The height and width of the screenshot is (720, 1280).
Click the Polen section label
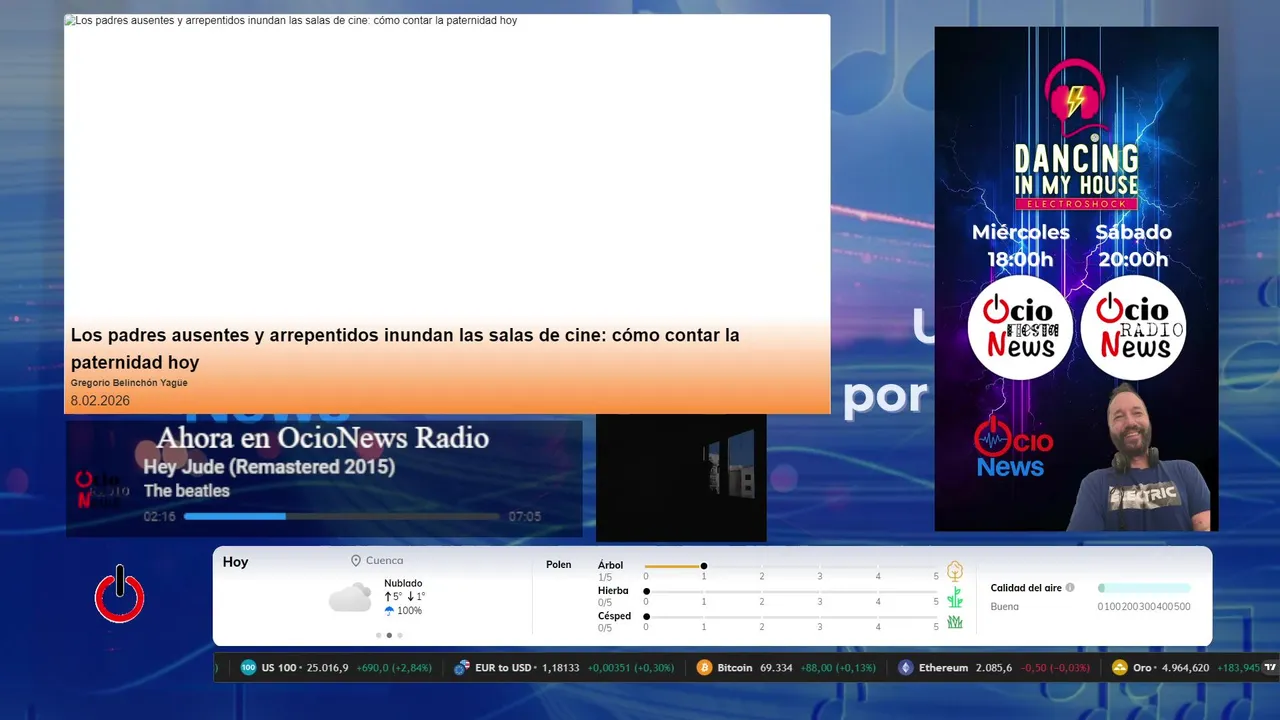[558, 565]
